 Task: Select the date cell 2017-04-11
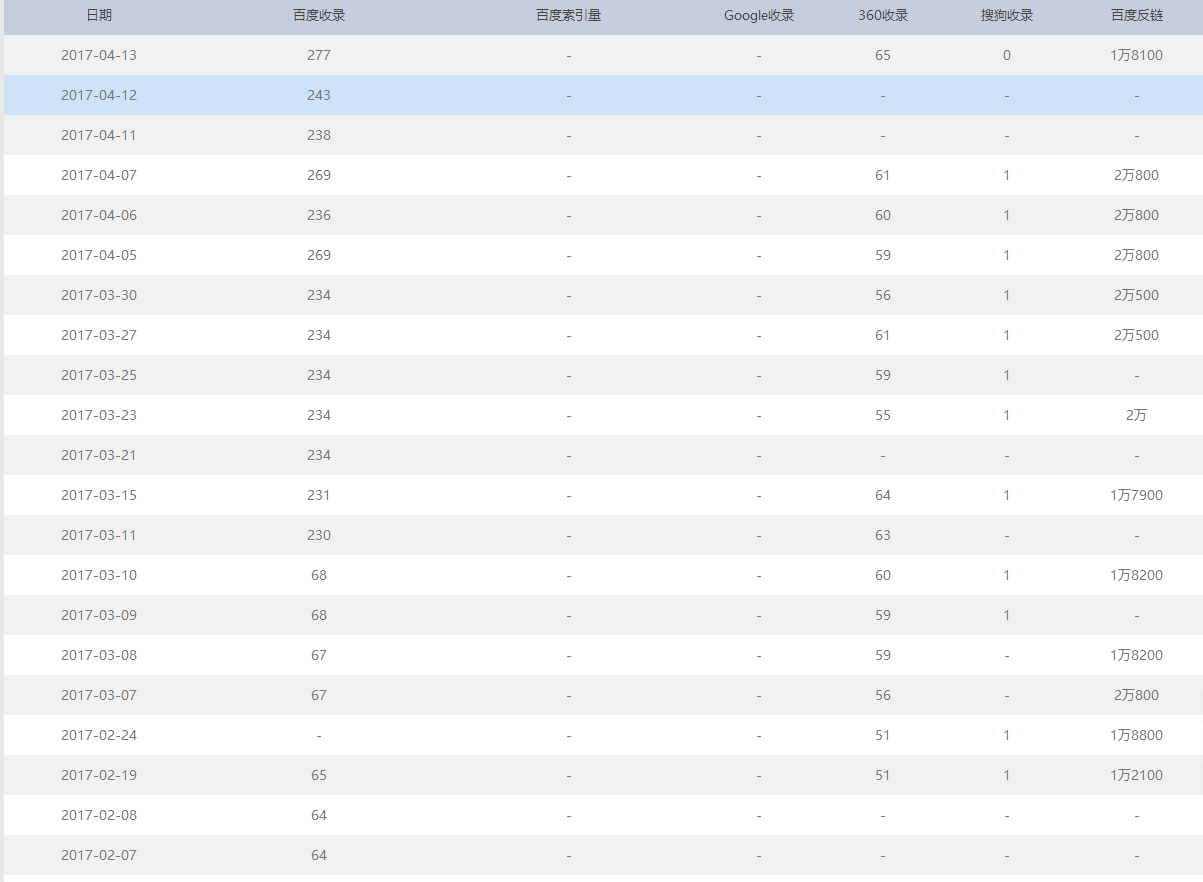pos(99,135)
